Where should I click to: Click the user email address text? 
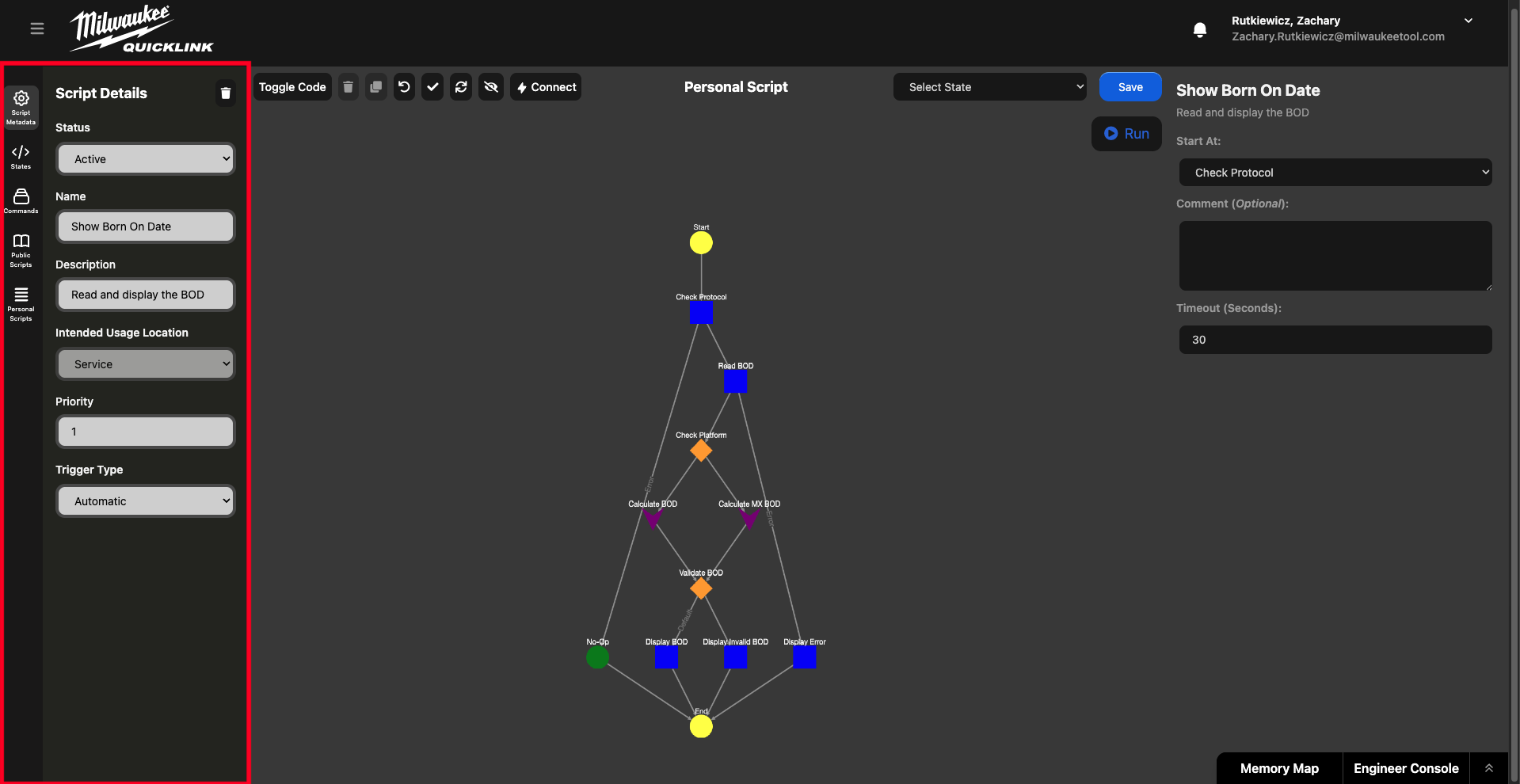[1338, 36]
